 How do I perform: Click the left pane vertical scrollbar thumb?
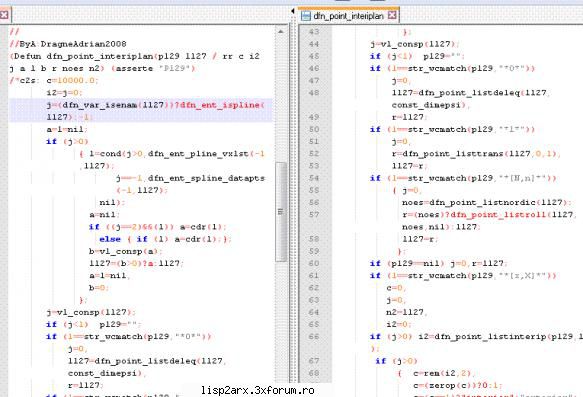[x=281, y=212]
